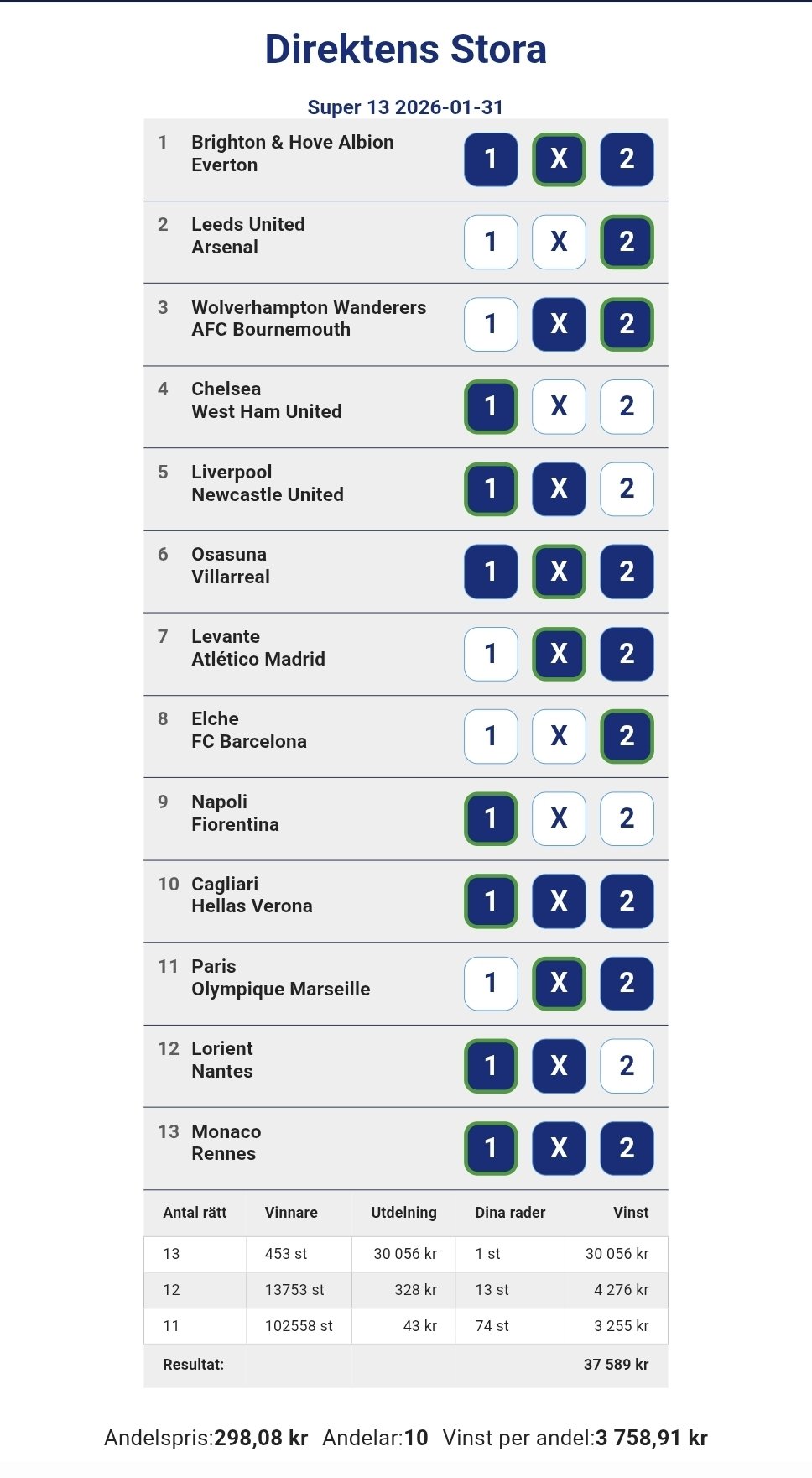The image size is (812, 1478).
Task: Toggle the 1 pick for Brighton vs Everton
Action: click(491, 159)
